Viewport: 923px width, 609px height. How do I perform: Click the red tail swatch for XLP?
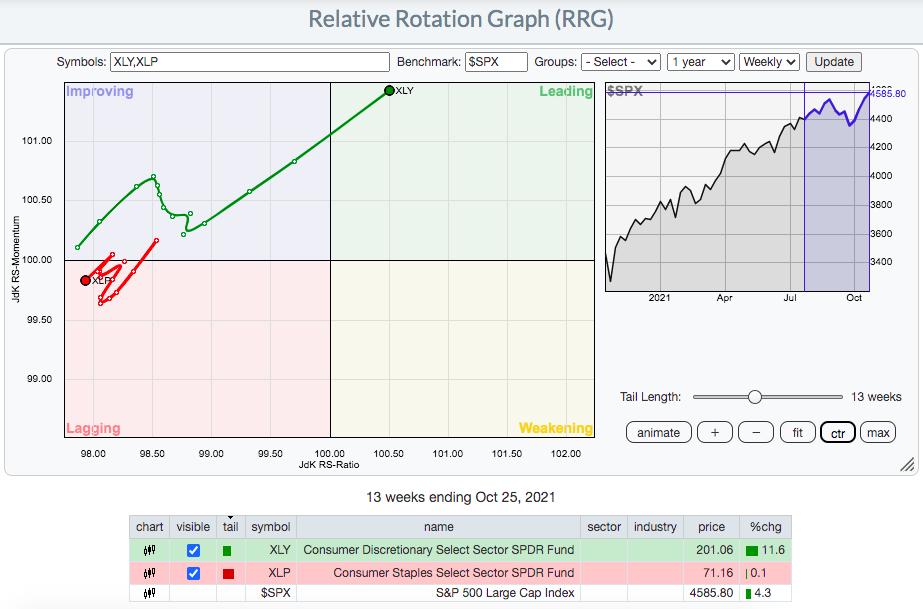tap(228, 574)
